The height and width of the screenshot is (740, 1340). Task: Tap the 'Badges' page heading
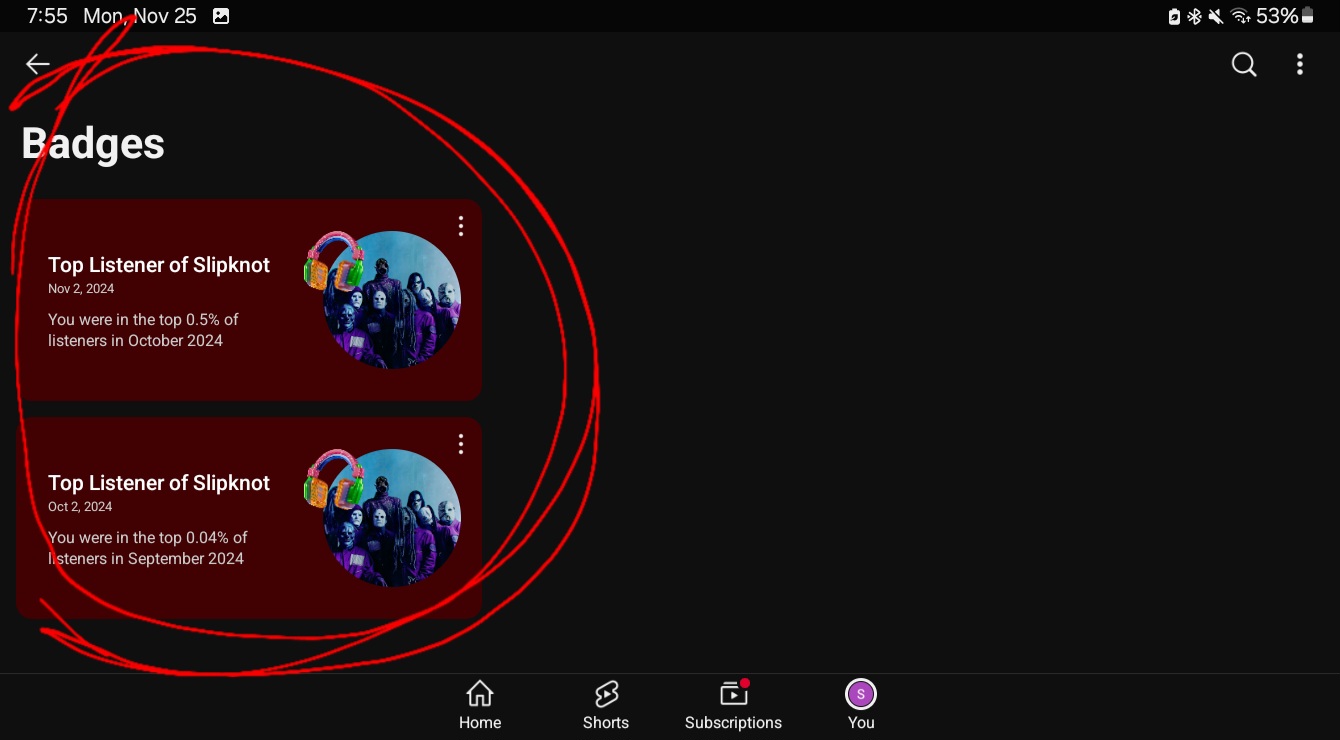click(x=93, y=144)
